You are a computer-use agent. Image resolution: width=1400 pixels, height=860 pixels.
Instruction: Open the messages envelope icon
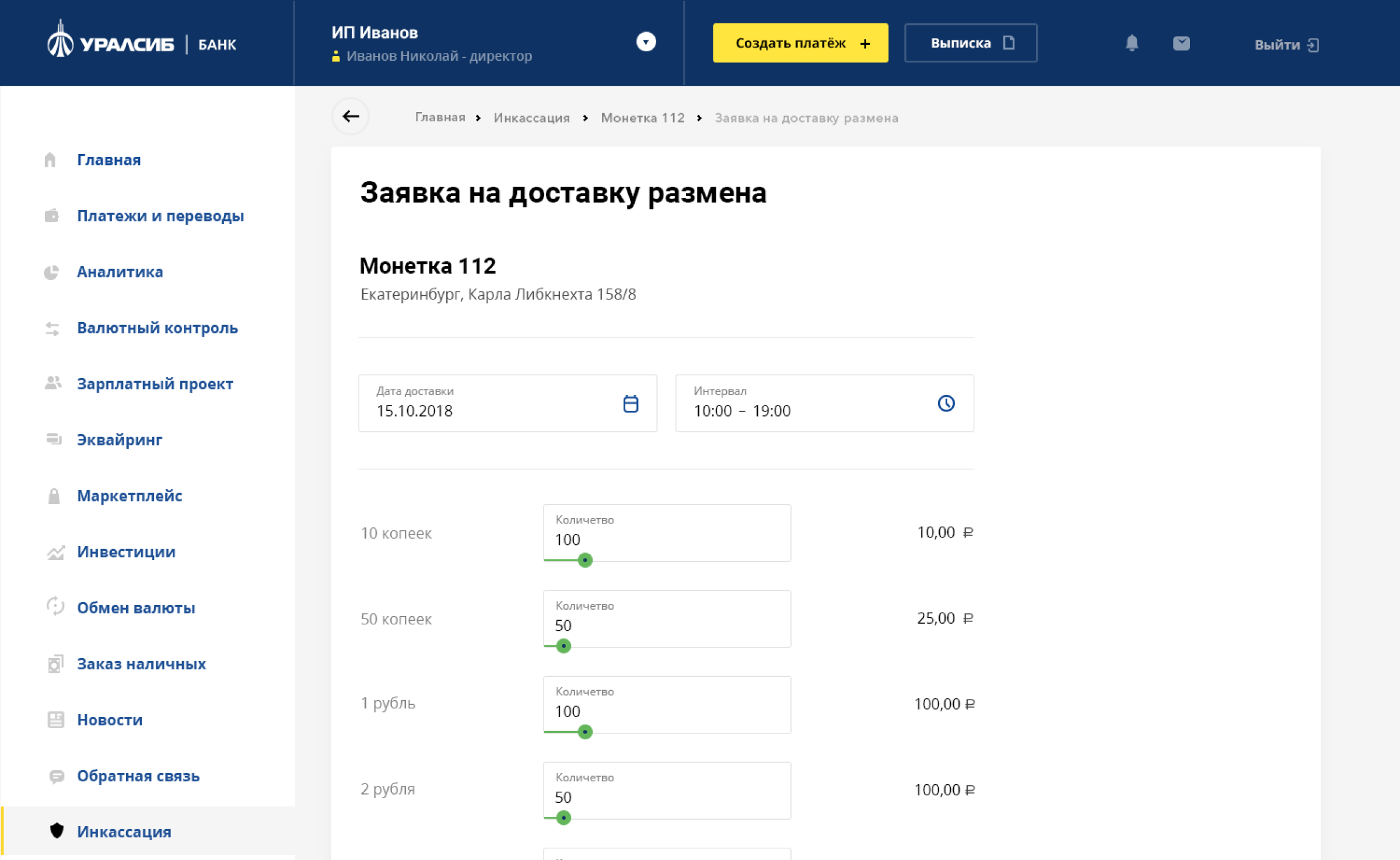1181,44
